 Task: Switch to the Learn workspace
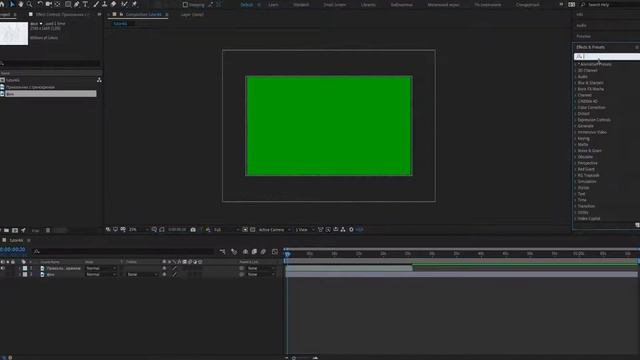point(273,5)
